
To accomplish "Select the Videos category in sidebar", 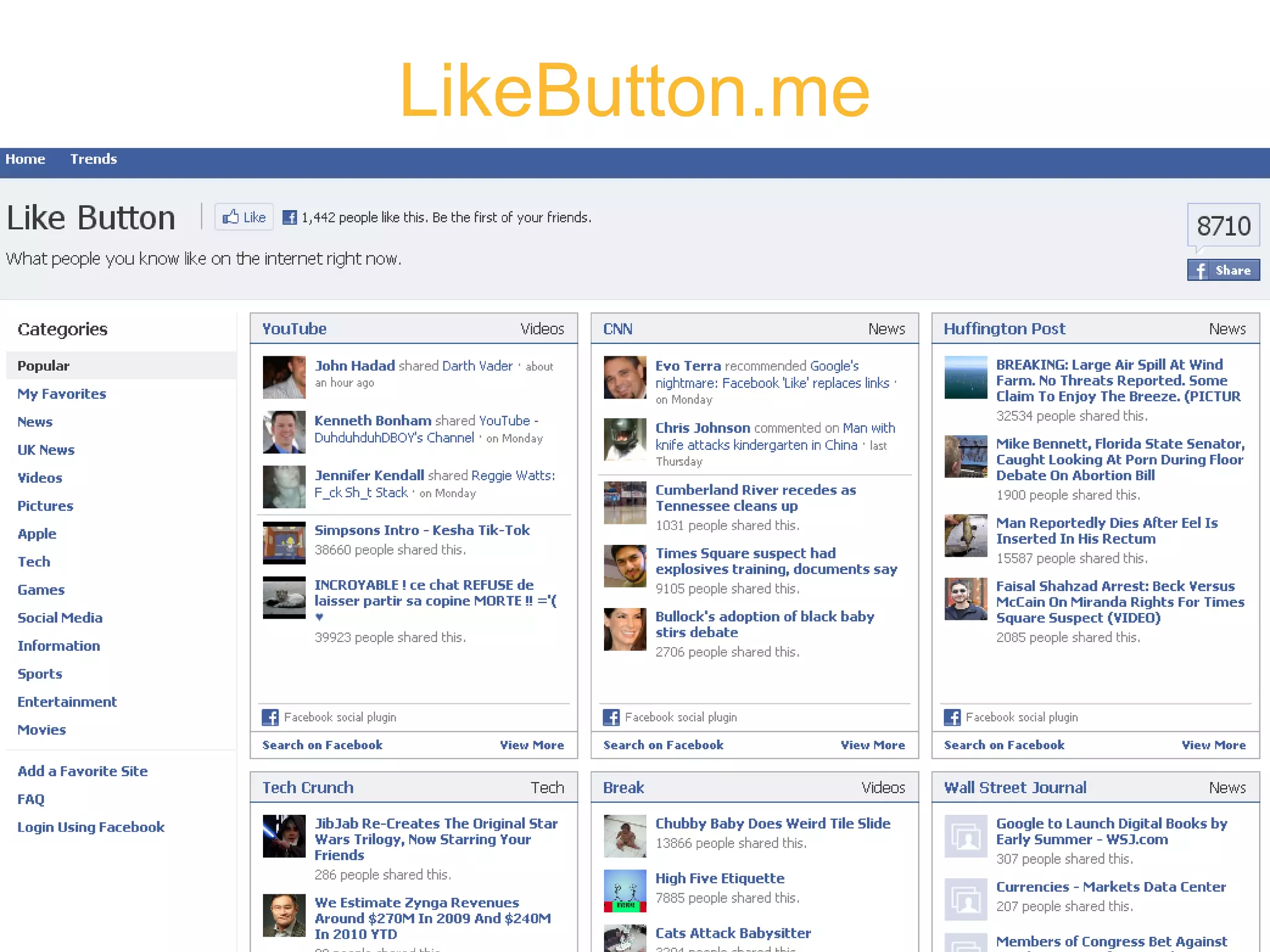I will [40, 478].
